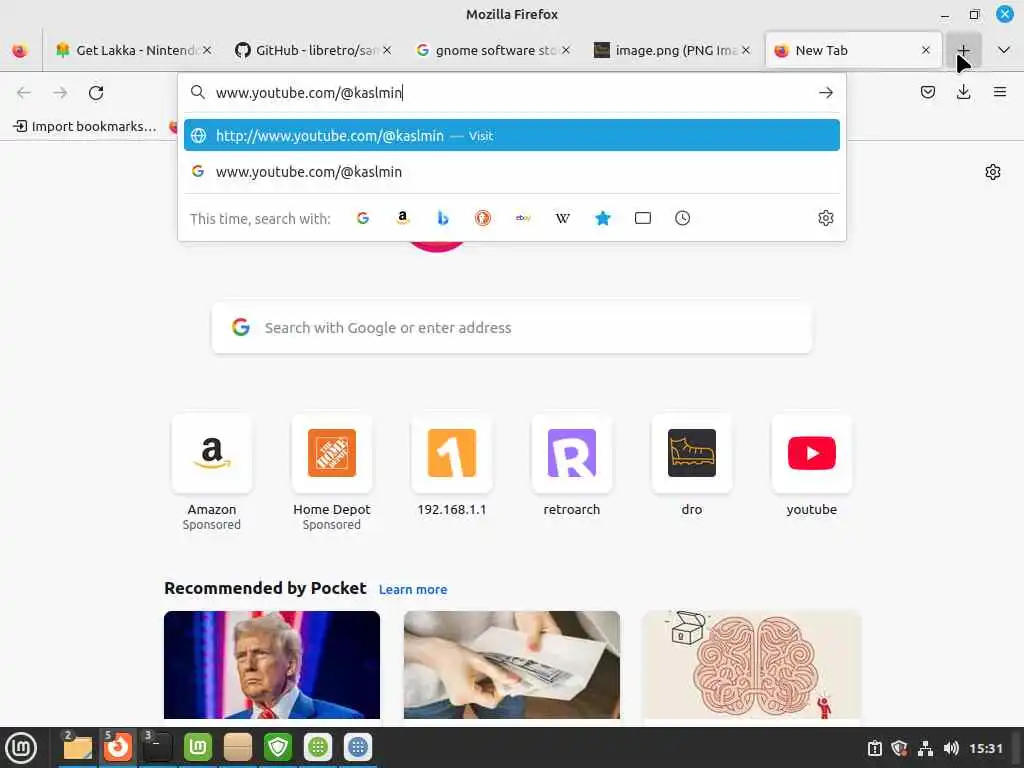Switch to gnome software store tab

(492, 50)
